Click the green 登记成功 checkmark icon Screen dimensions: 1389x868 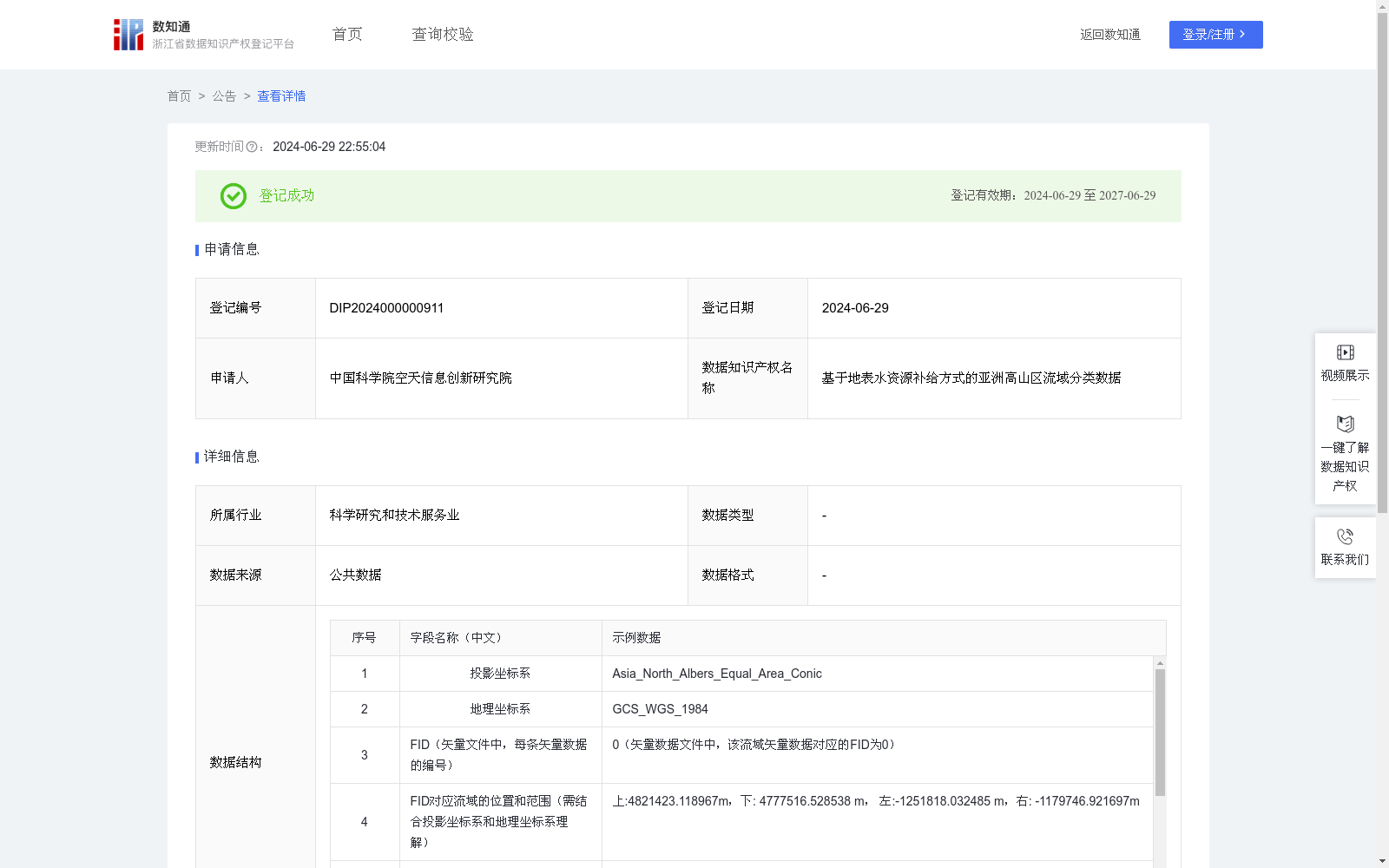[233, 196]
